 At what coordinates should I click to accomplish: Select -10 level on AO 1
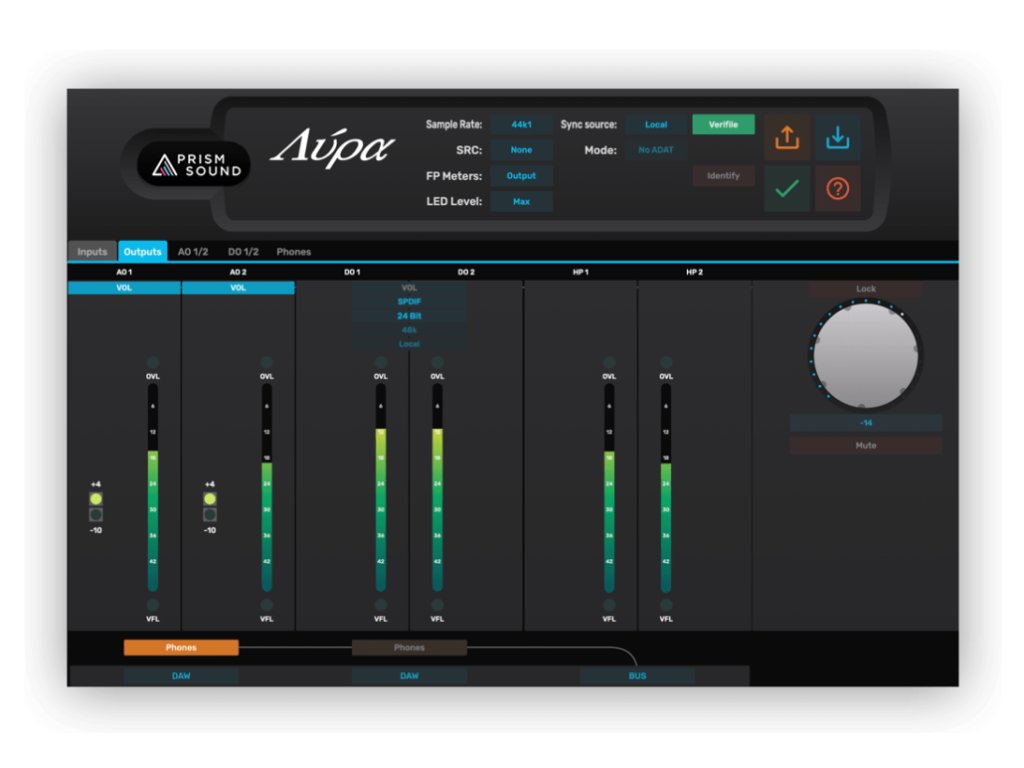point(96,515)
